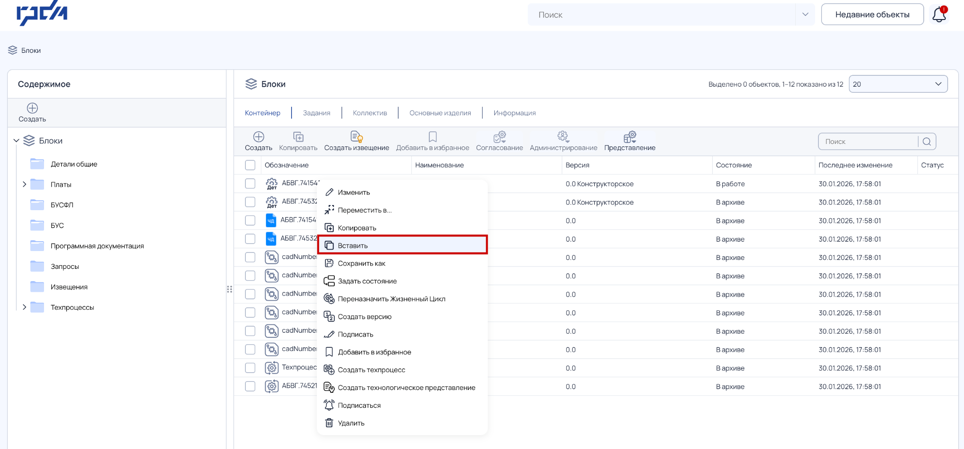Image resolution: width=964 pixels, height=449 pixels.
Task: Switch to the Основные изделия tab
Action: click(x=440, y=113)
